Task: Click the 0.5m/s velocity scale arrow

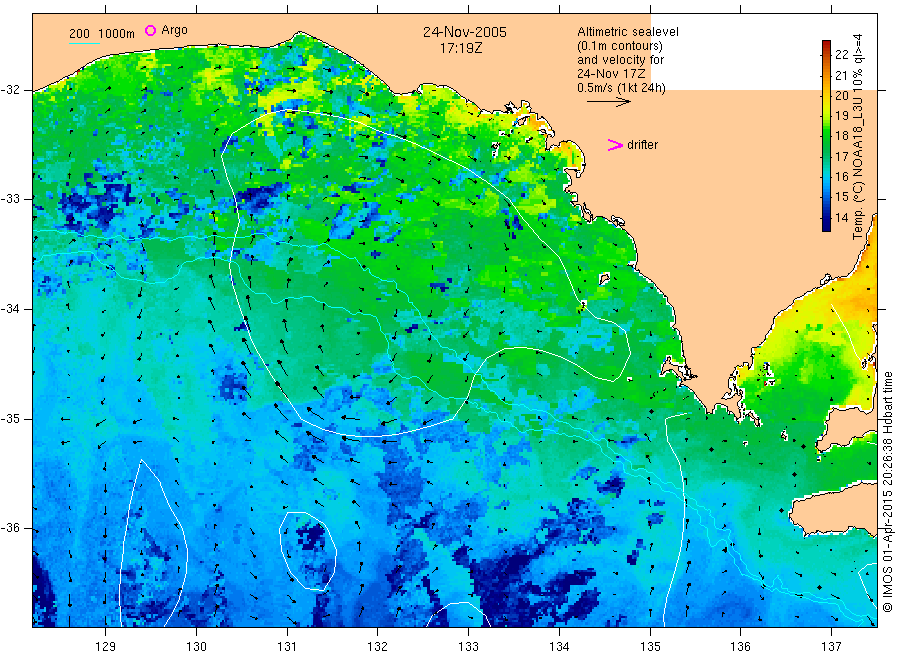Action: coord(608,102)
